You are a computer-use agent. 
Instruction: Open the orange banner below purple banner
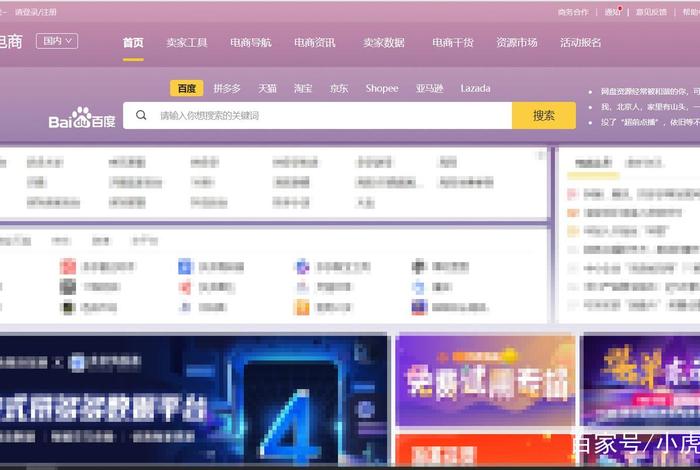486,450
